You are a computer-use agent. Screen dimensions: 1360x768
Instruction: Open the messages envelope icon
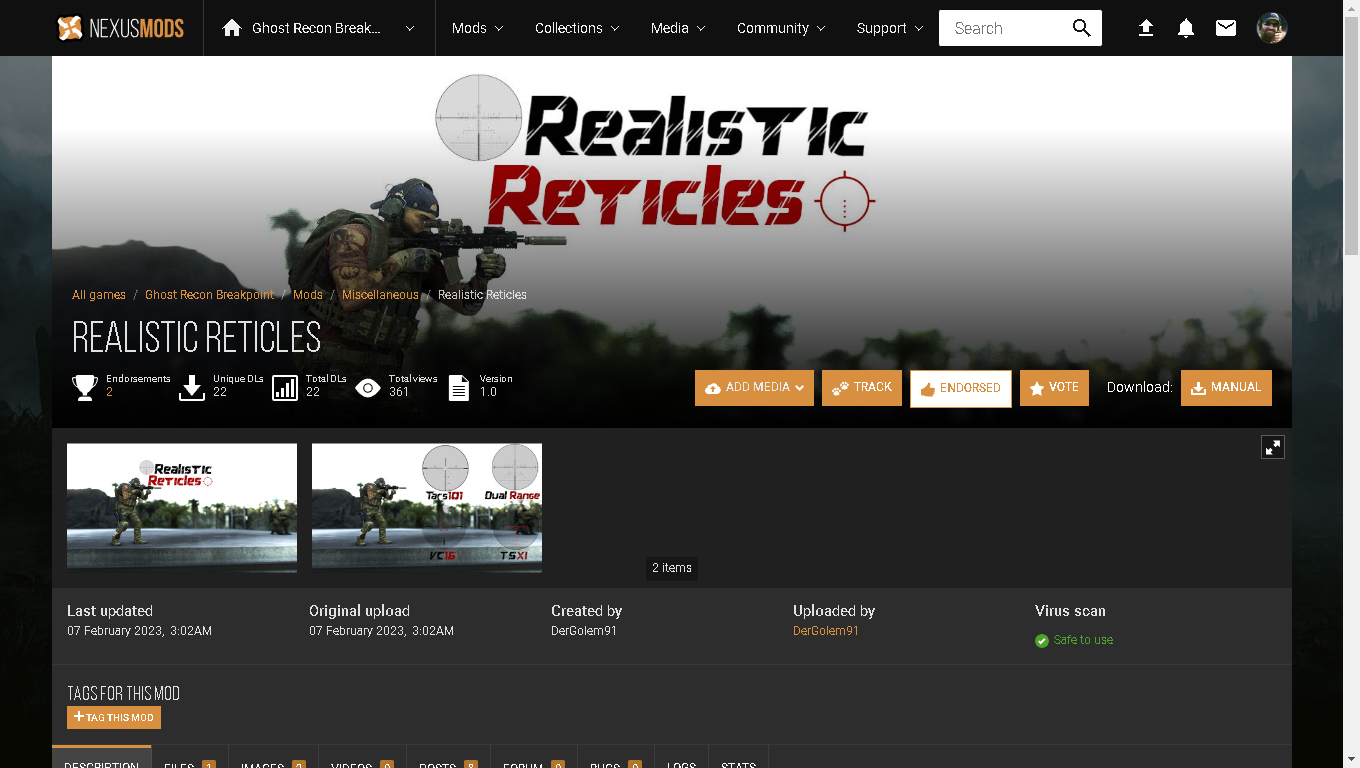coord(1226,28)
